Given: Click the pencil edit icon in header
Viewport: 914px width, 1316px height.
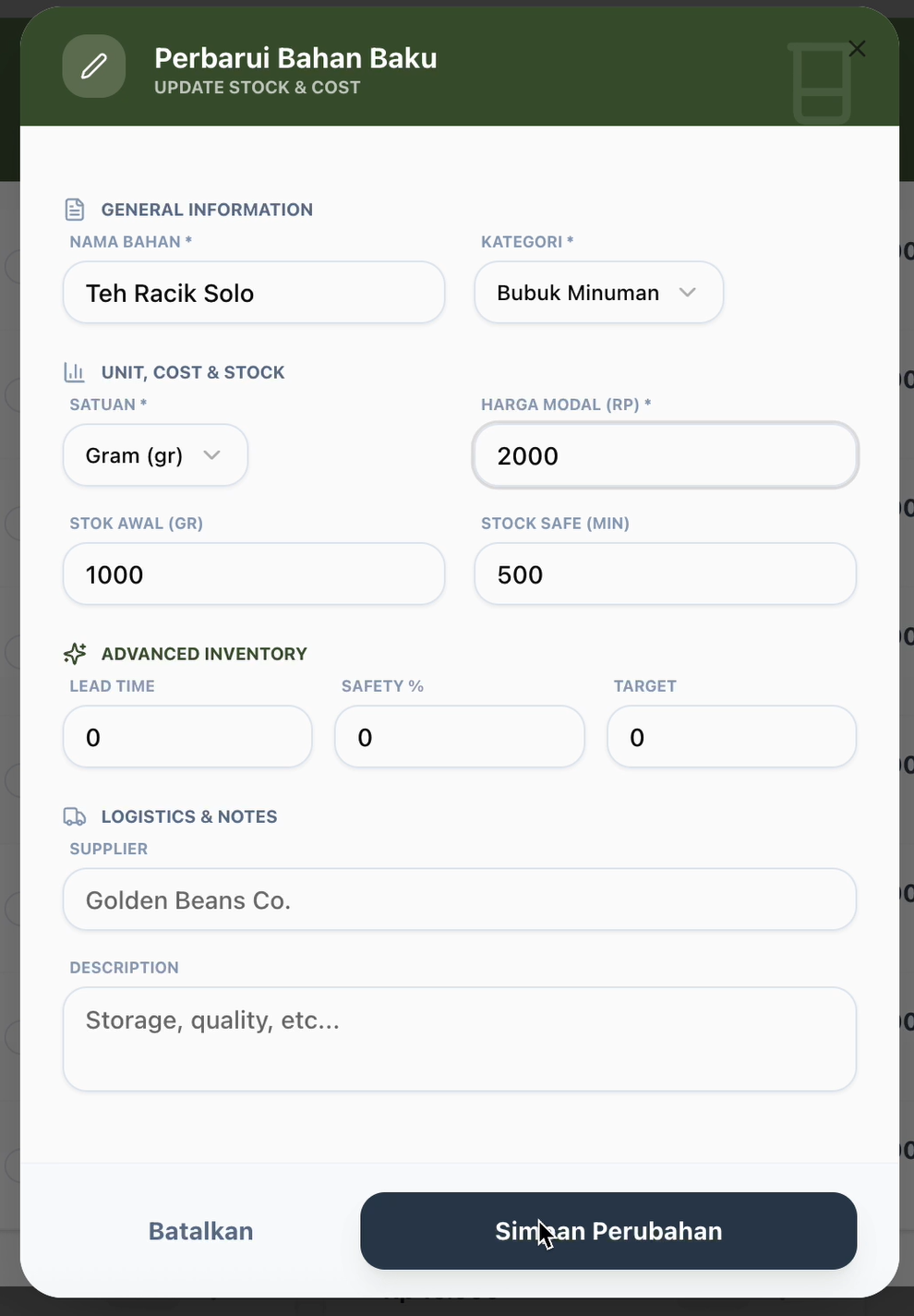Looking at the screenshot, I should [x=94, y=66].
